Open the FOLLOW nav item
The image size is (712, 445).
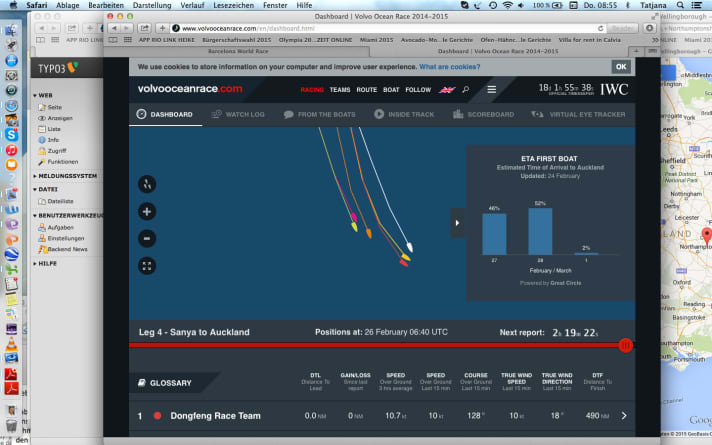tap(418, 90)
